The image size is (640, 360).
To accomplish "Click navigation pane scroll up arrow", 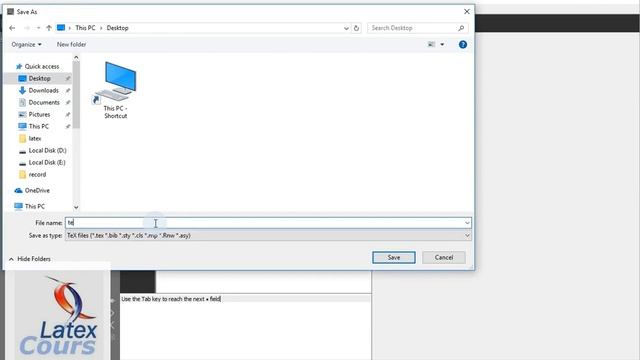I will (76, 58).
